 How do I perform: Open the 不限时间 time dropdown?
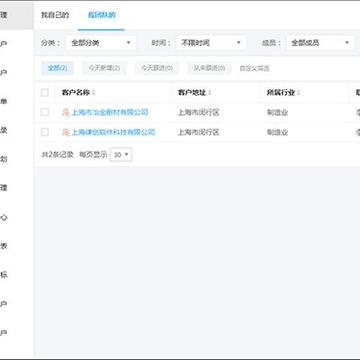(x=211, y=43)
